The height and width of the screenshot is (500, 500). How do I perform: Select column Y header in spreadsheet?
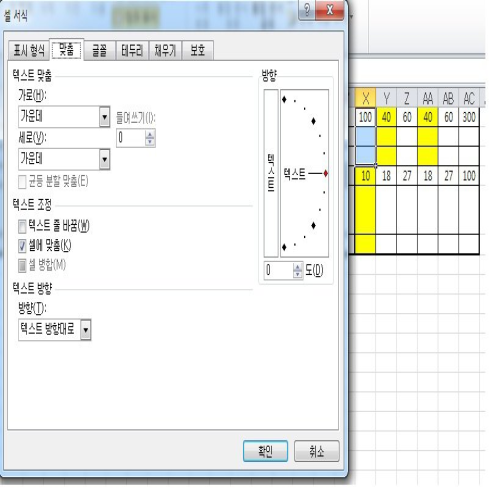click(x=386, y=98)
